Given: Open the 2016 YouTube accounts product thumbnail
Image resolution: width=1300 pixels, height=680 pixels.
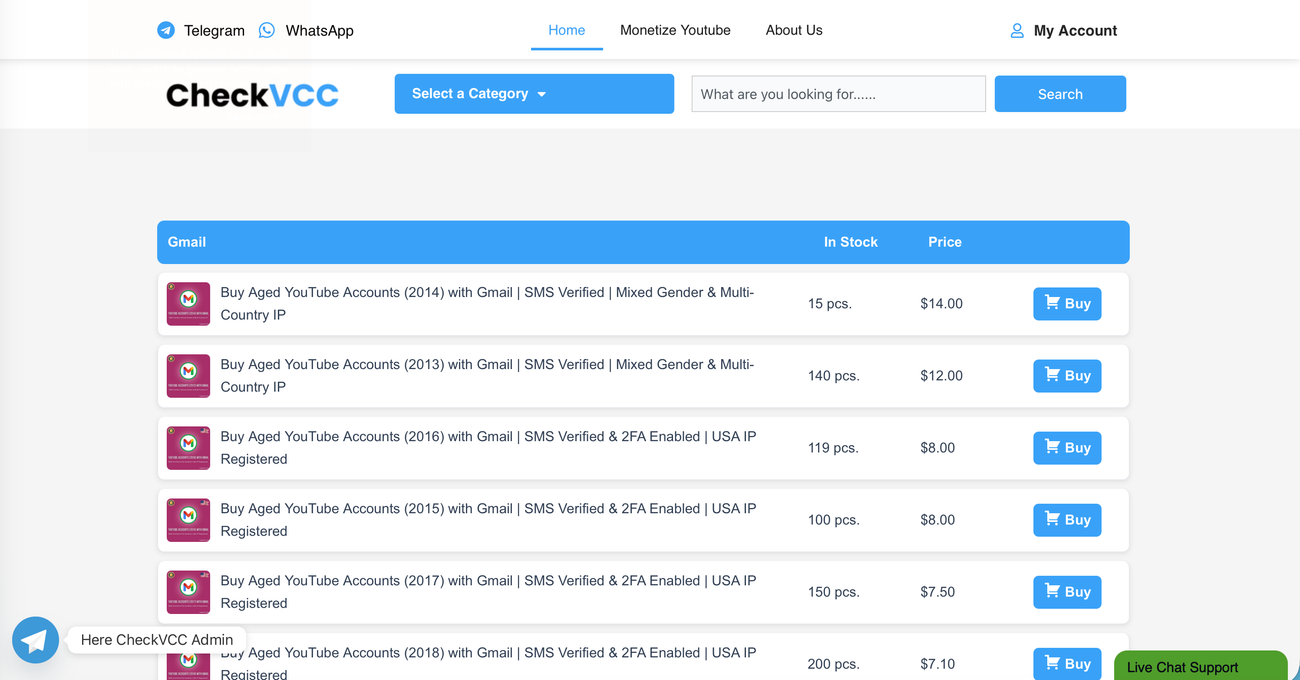Looking at the screenshot, I should tap(188, 448).
